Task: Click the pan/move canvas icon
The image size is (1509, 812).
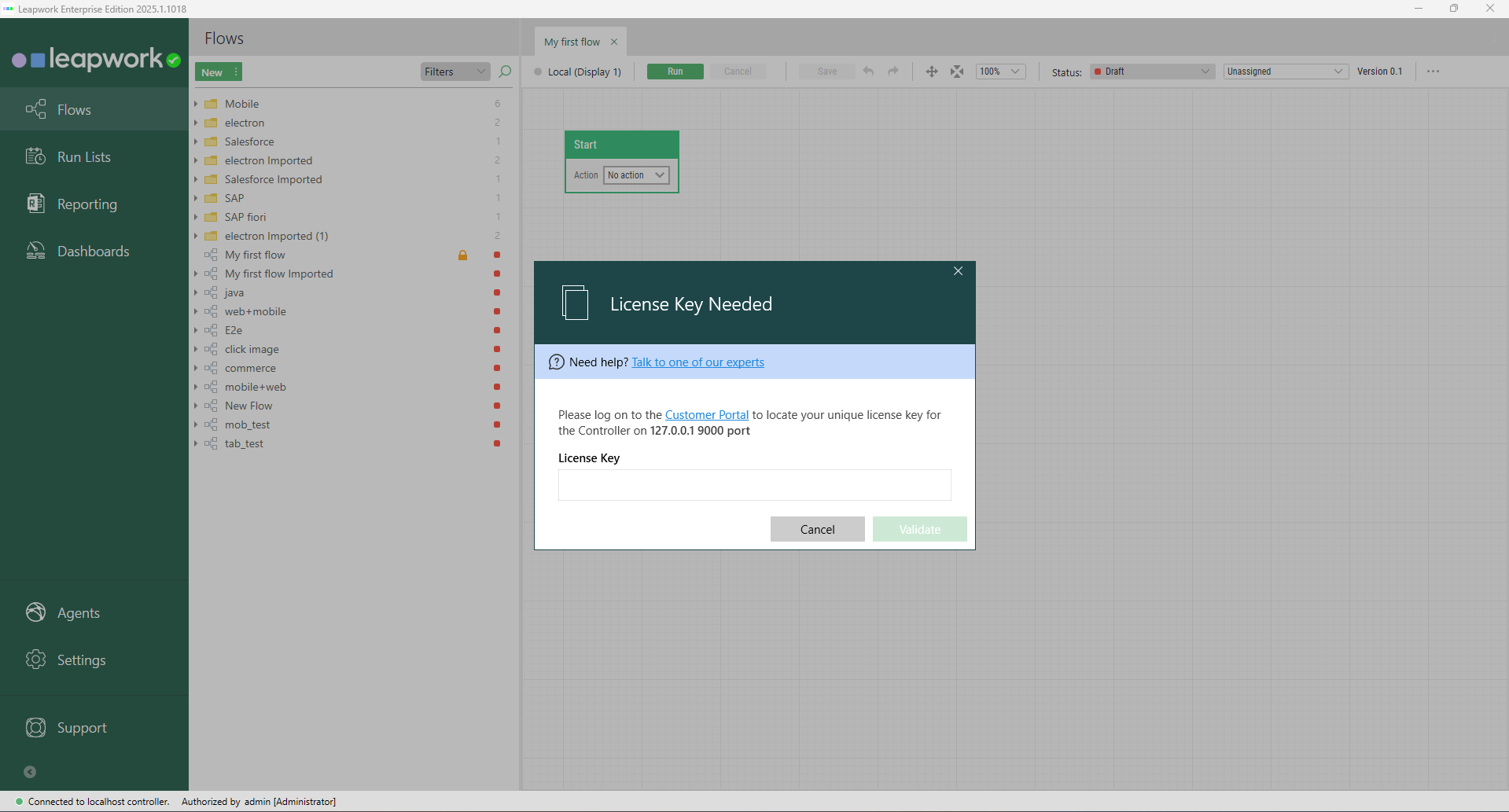Action: click(932, 72)
